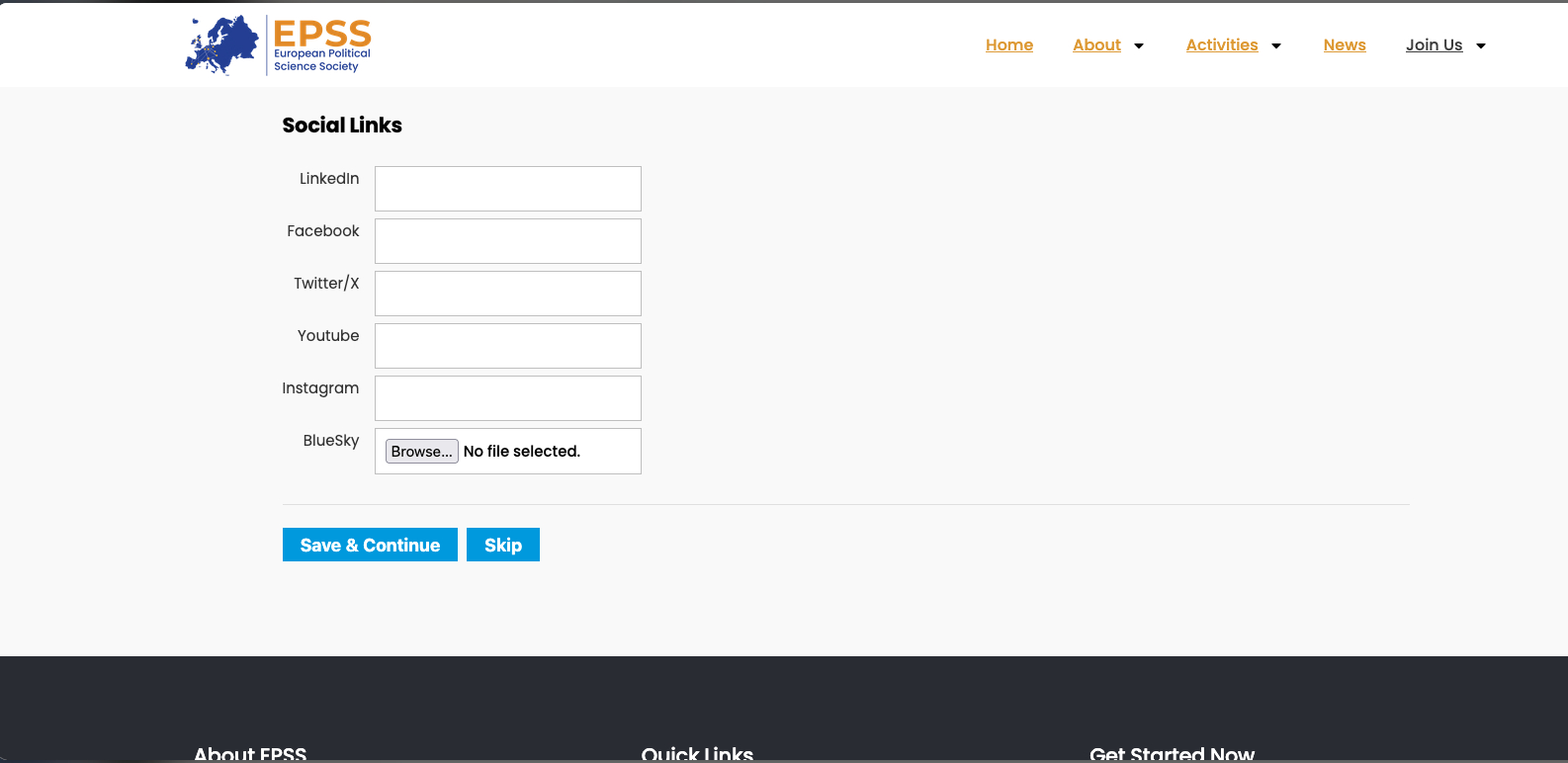Open the Activities menu item

[1221, 45]
